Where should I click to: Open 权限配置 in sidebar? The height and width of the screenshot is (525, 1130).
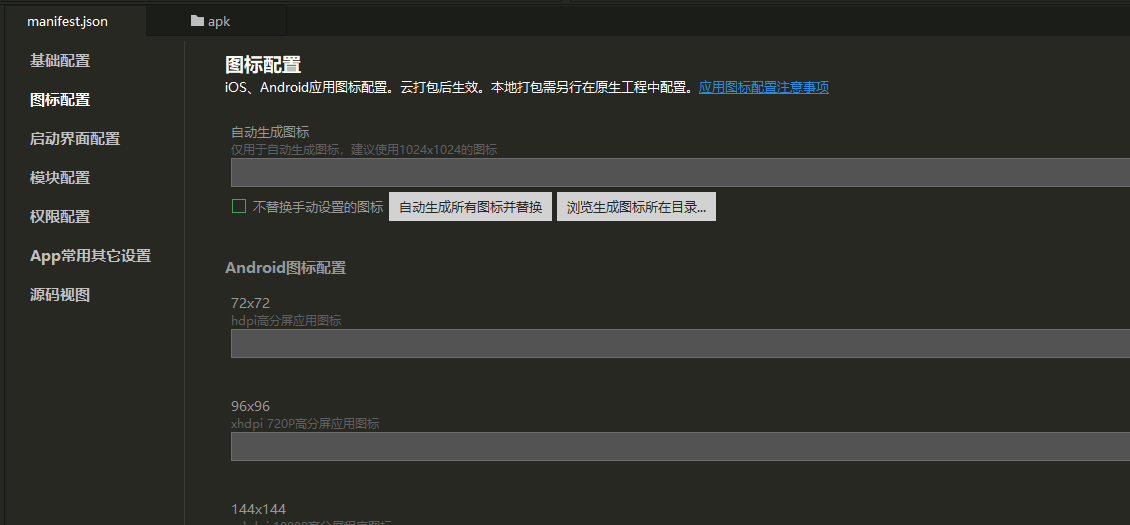click(60, 216)
